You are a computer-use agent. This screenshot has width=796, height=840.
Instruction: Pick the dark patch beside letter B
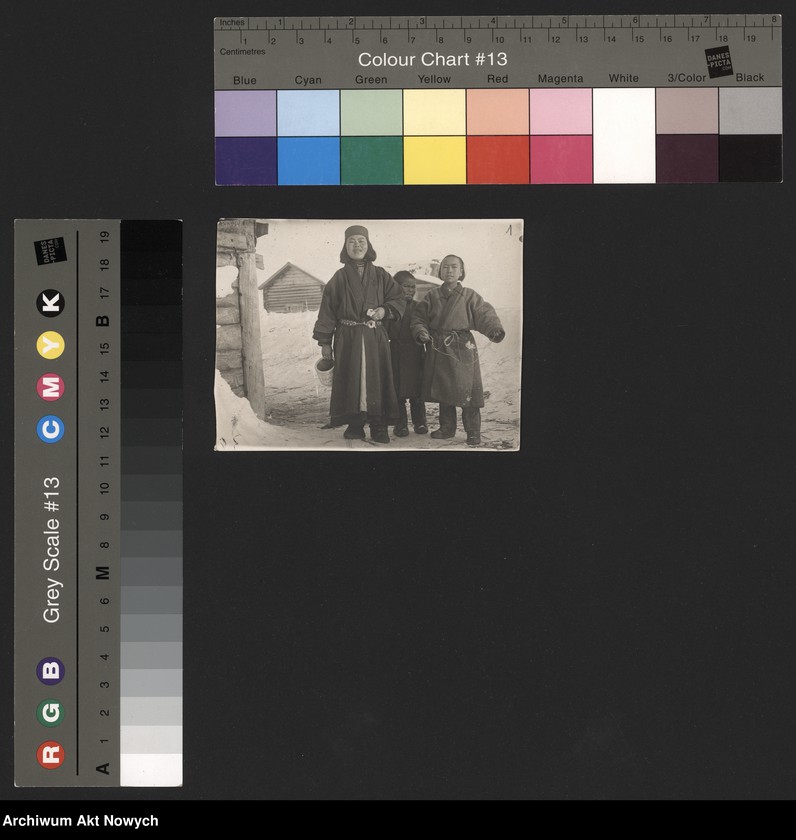coord(152,320)
